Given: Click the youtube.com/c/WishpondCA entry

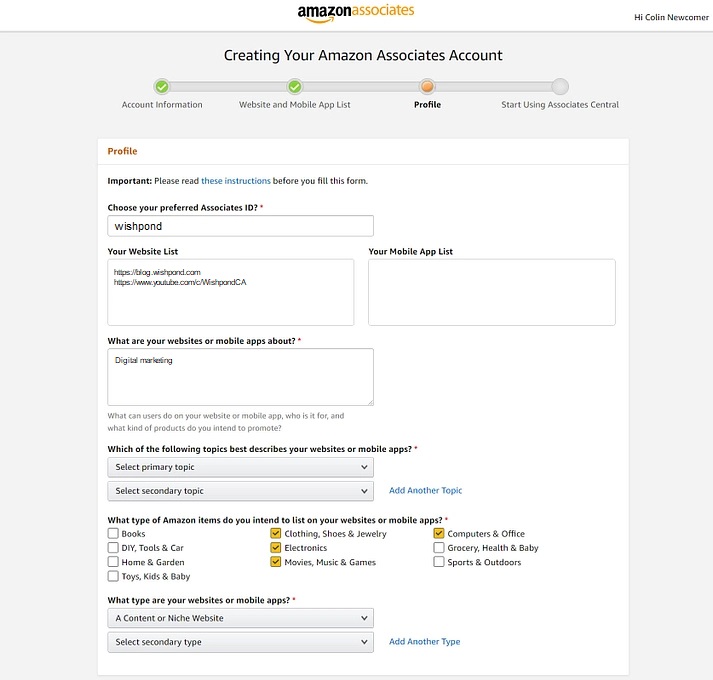Looking at the screenshot, I should 180,282.
